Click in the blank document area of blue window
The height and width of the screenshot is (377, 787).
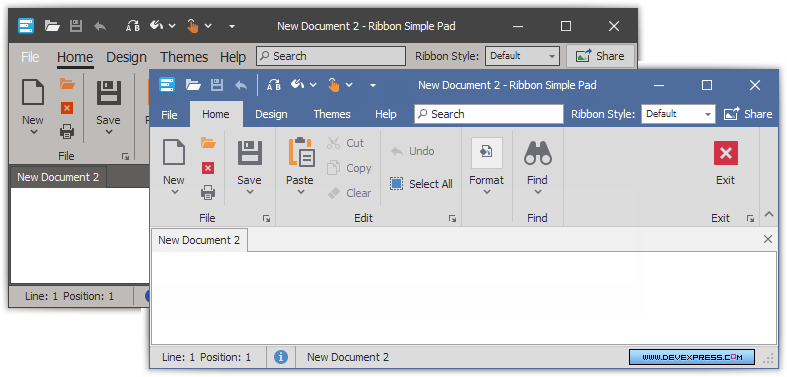click(464, 298)
